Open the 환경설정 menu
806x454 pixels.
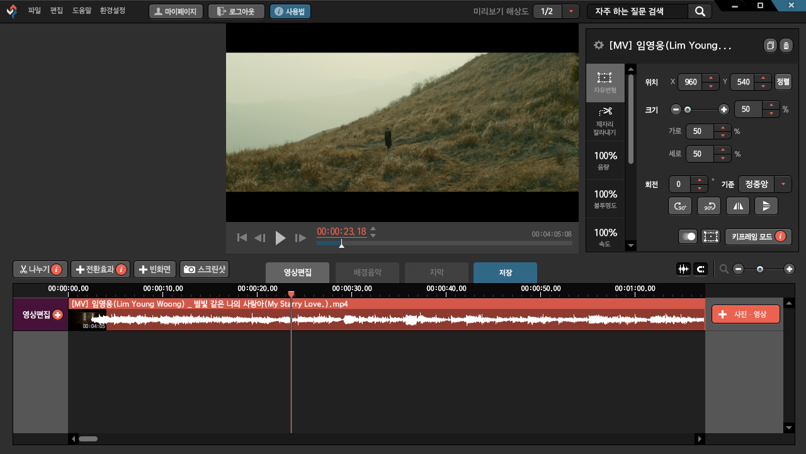click(113, 11)
